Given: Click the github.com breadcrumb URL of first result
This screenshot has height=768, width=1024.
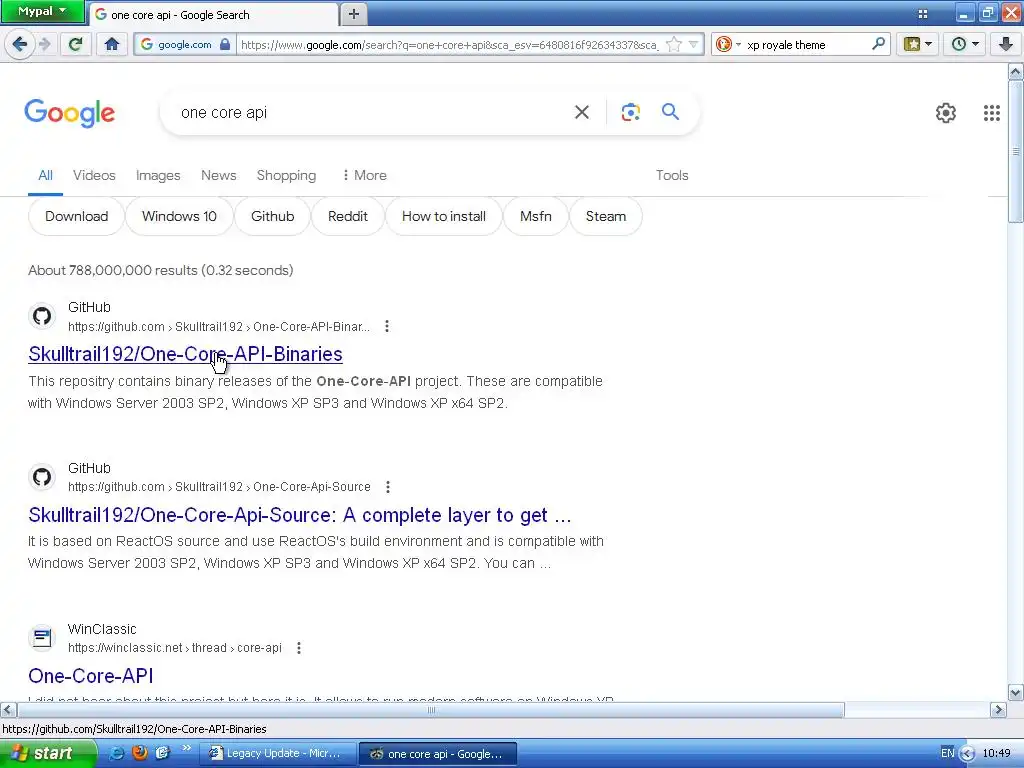Looking at the screenshot, I should [x=219, y=327].
